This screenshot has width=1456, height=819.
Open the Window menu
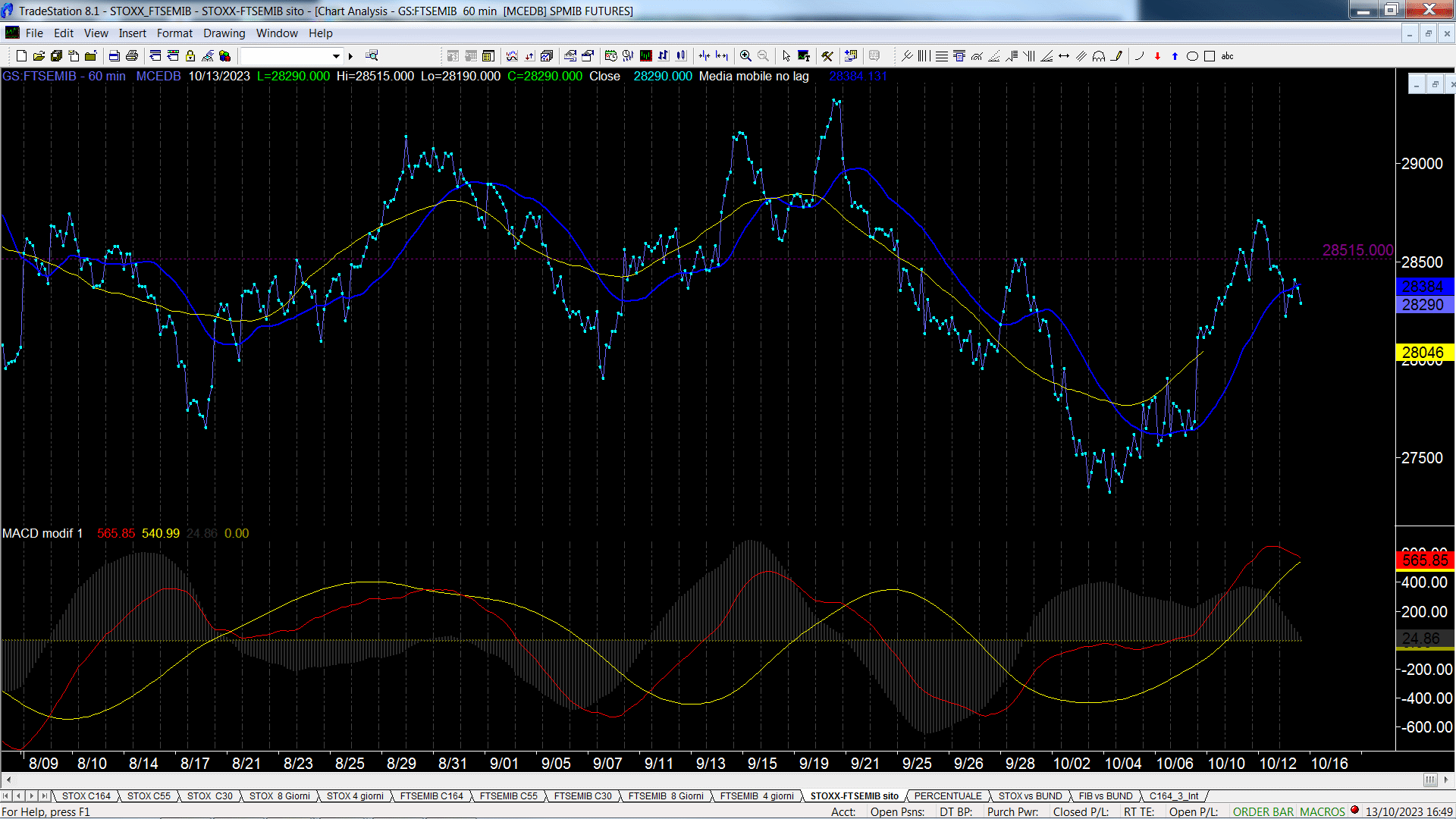tap(277, 33)
